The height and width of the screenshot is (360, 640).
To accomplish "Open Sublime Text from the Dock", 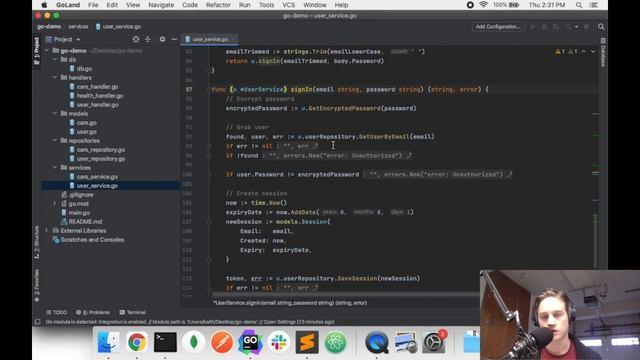I will pyautogui.click(x=307, y=342).
